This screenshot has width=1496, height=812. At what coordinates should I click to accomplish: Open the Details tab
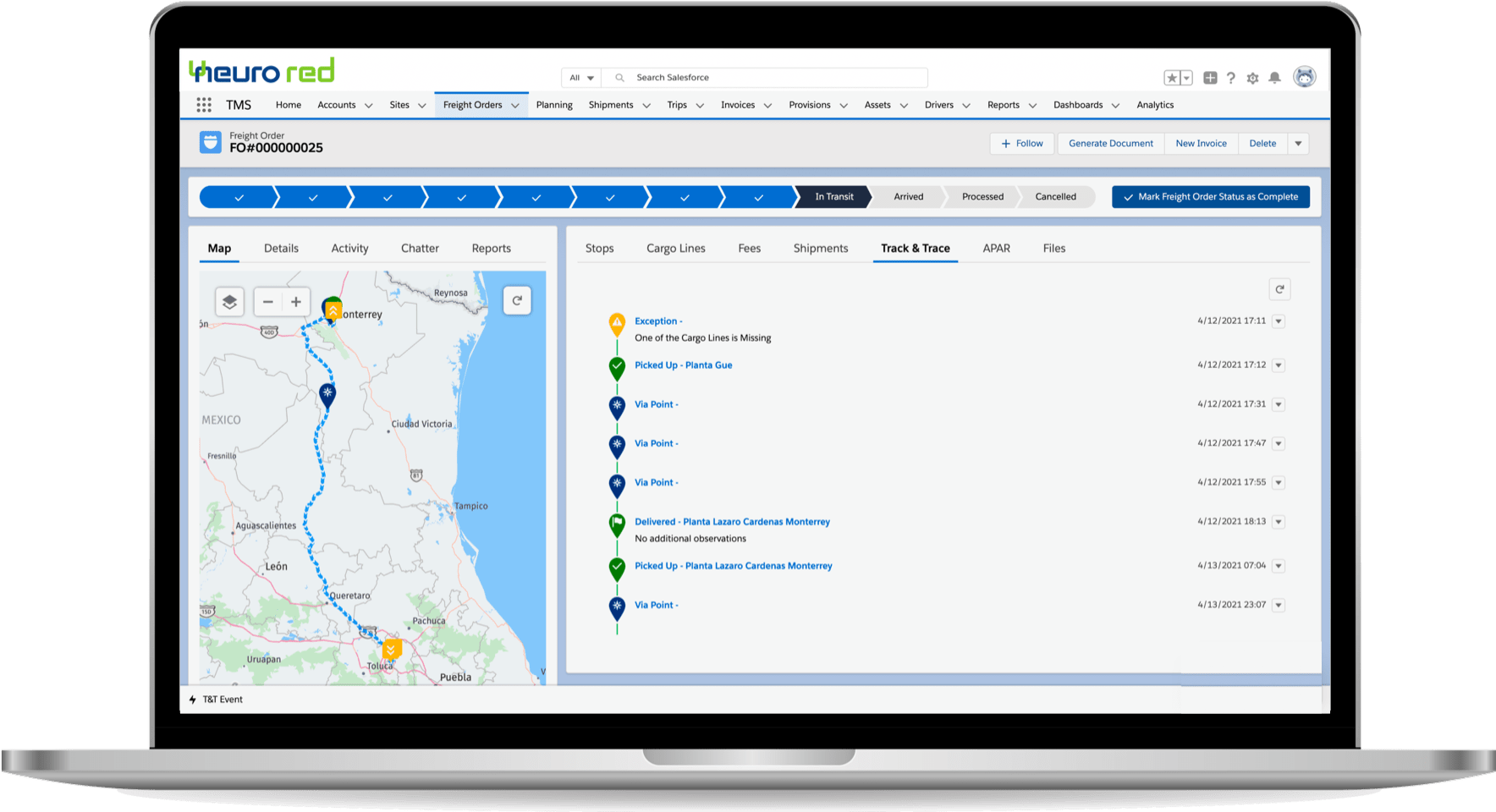coord(281,249)
